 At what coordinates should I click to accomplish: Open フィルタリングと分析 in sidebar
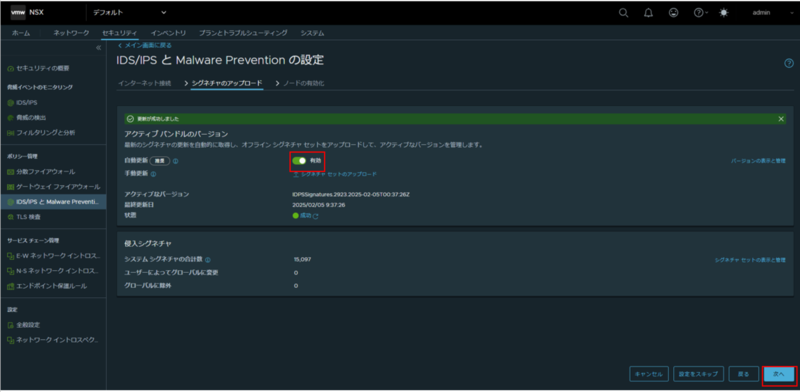46,133
